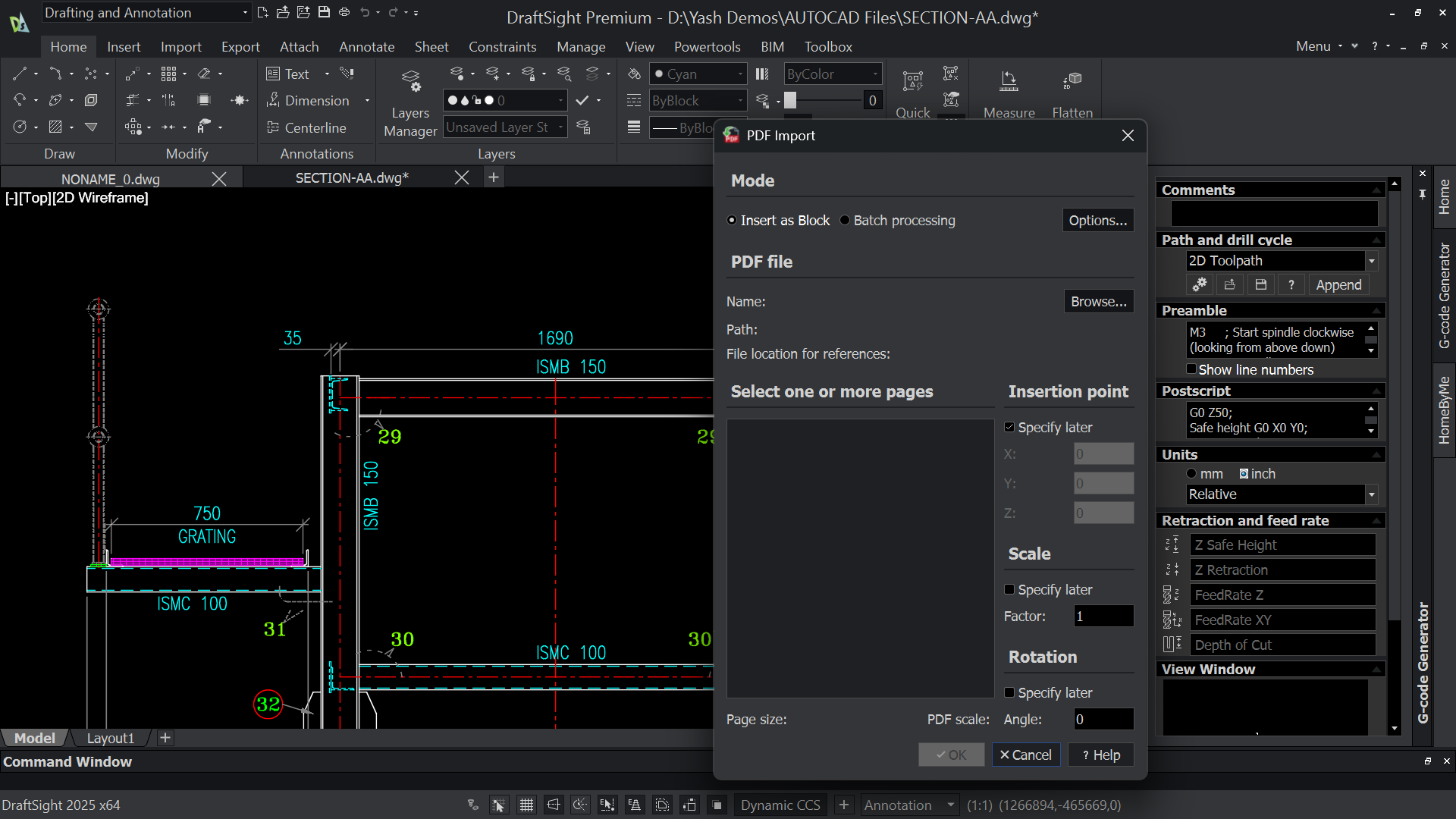Expand the Cyan line color dropdown
This screenshot has width=1456, height=819.
click(x=698, y=74)
